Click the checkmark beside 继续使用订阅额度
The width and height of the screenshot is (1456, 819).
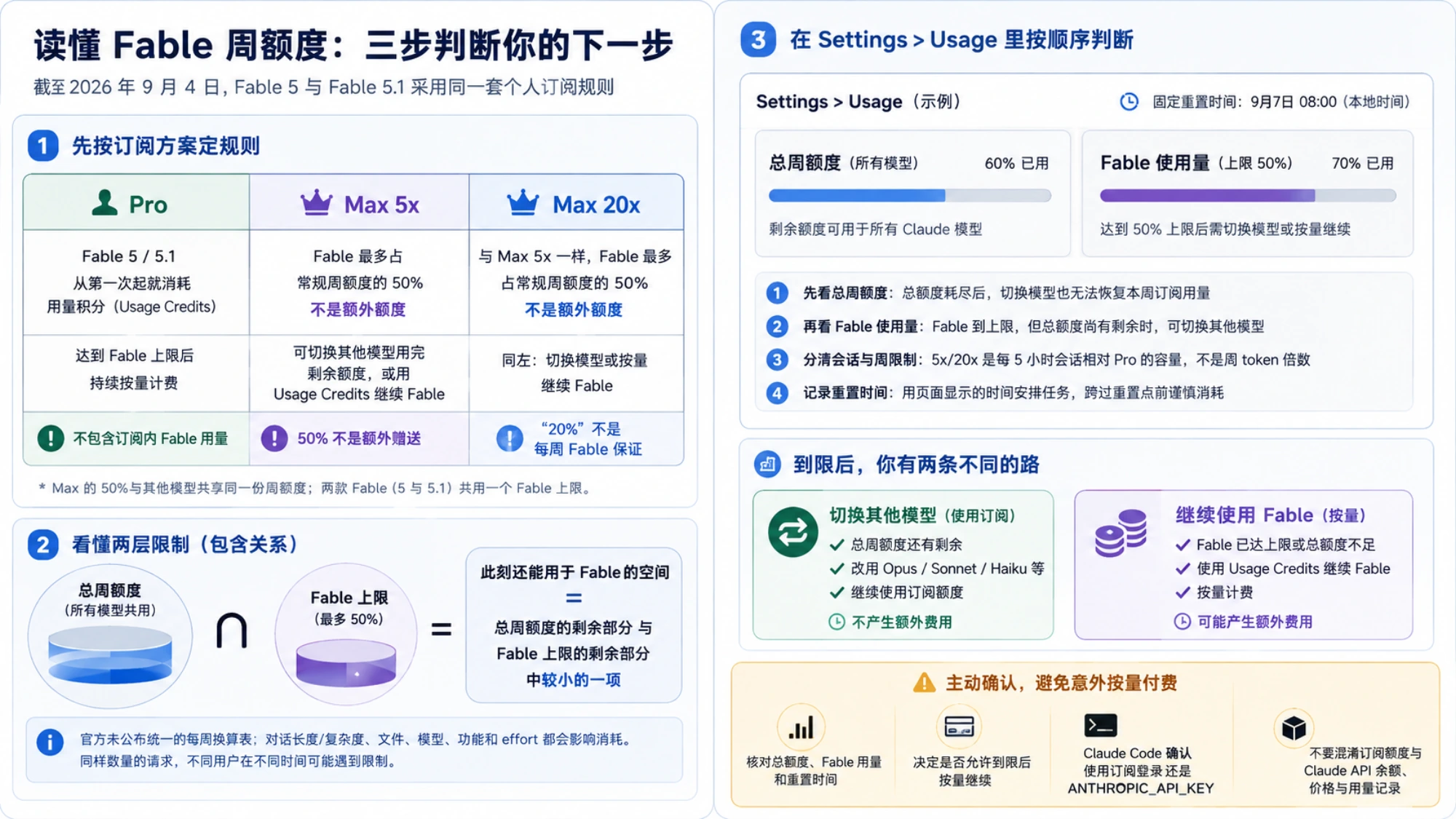coord(837,593)
